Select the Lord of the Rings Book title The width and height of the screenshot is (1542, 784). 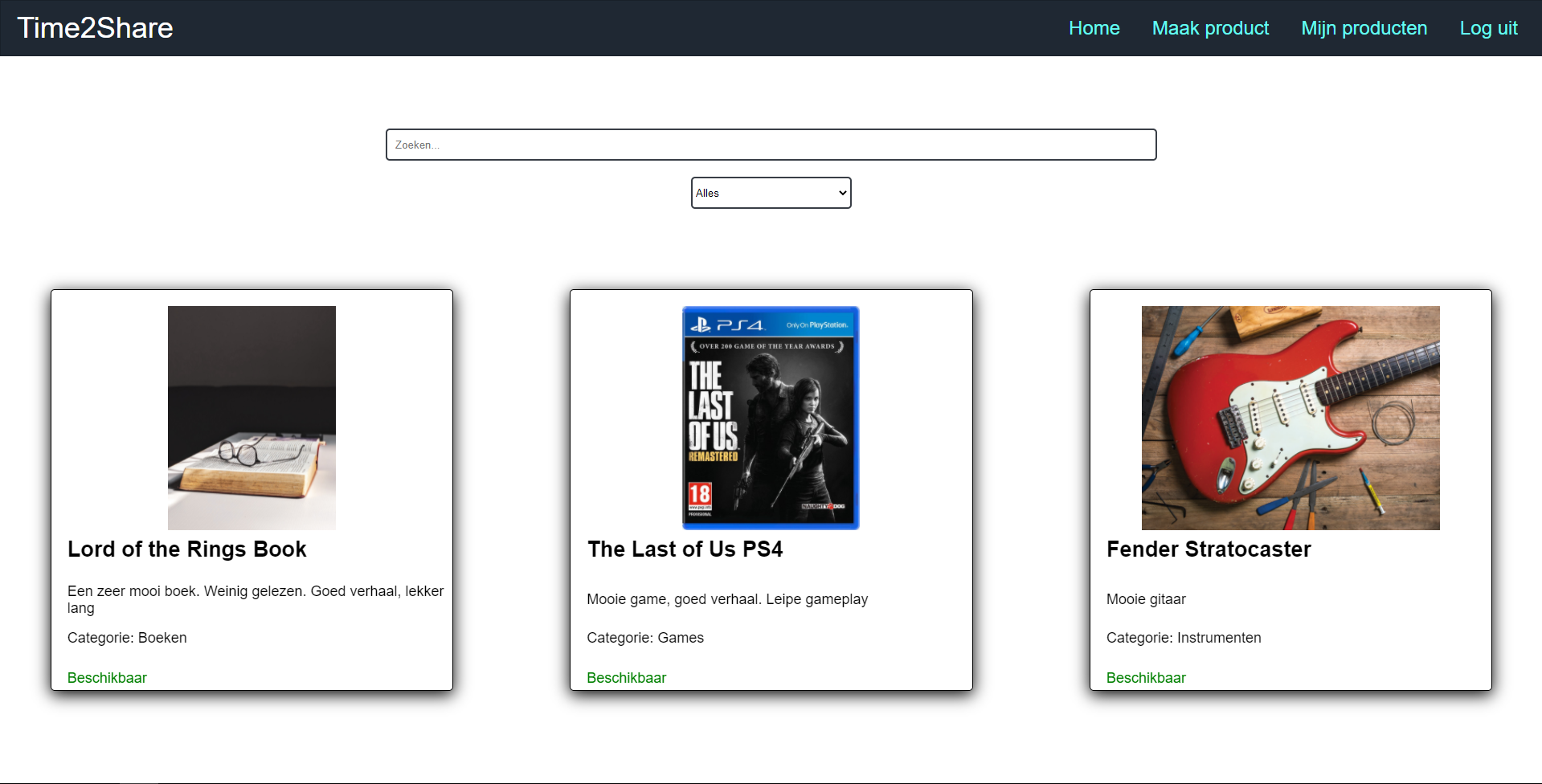click(187, 549)
